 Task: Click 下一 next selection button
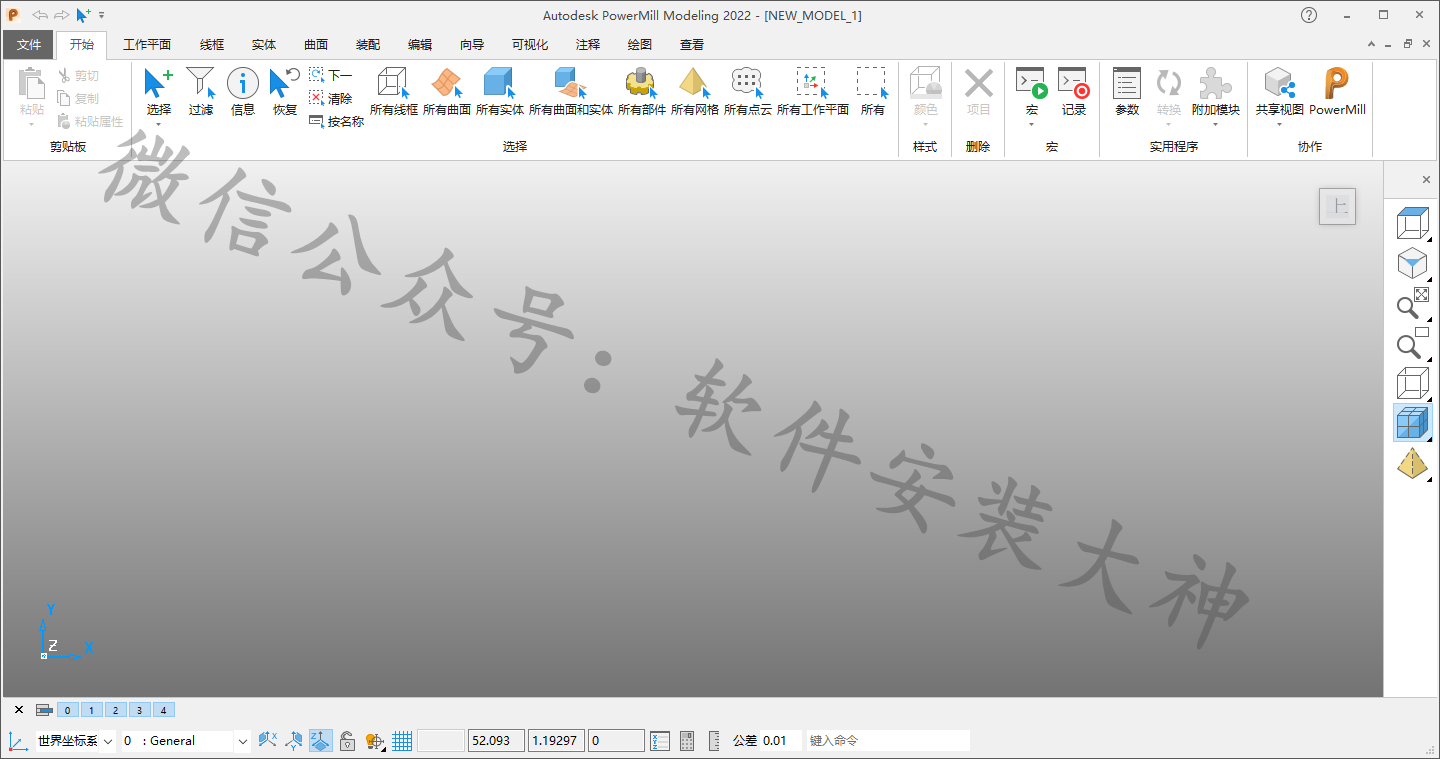pyautogui.click(x=331, y=75)
